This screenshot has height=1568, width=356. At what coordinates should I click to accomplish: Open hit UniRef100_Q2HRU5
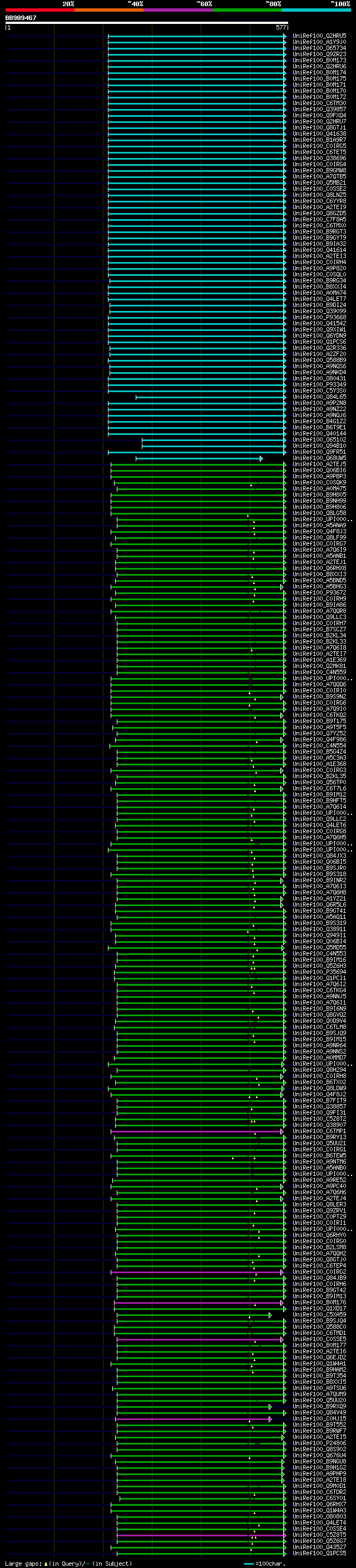[x=319, y=36]
